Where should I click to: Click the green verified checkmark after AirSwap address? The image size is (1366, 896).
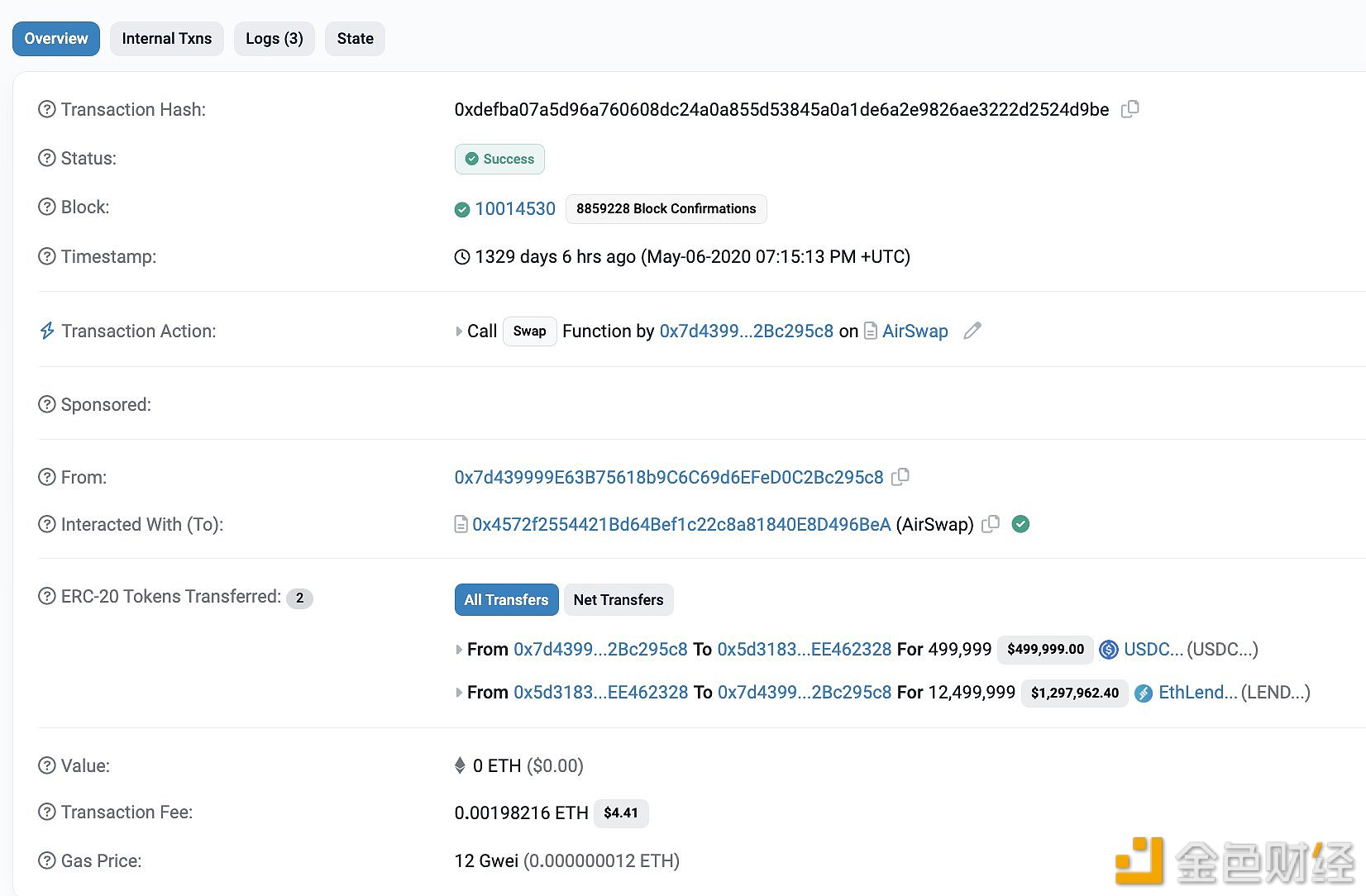1021,524
